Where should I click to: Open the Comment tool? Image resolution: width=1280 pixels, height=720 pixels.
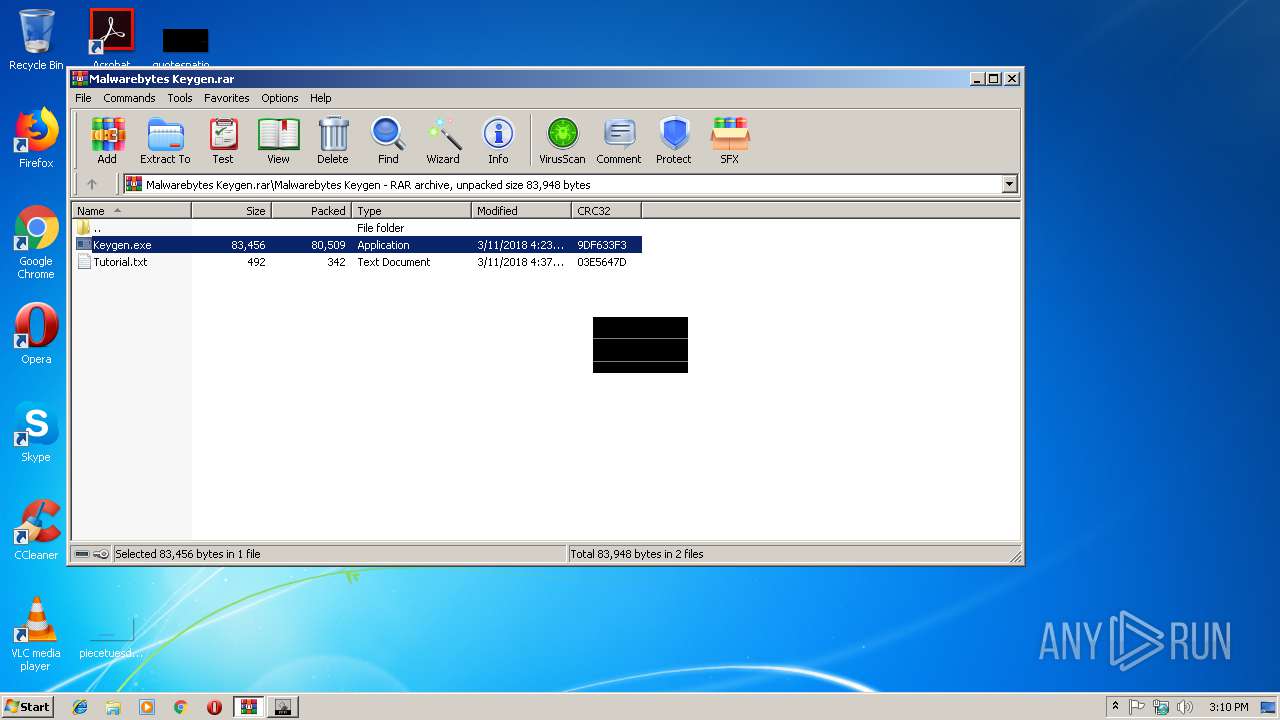(619, 141)
